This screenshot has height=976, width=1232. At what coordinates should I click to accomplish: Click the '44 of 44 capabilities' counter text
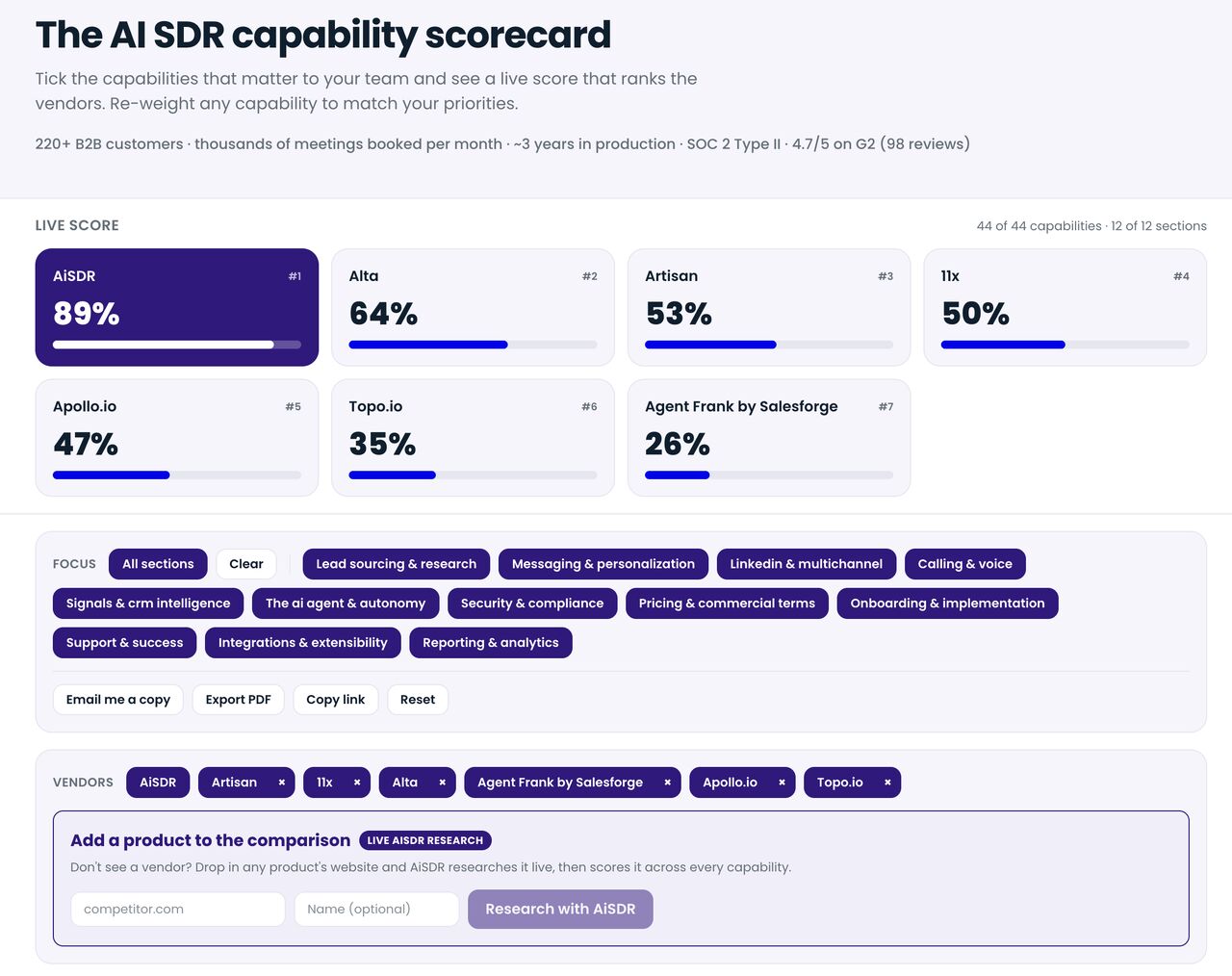1039,226
